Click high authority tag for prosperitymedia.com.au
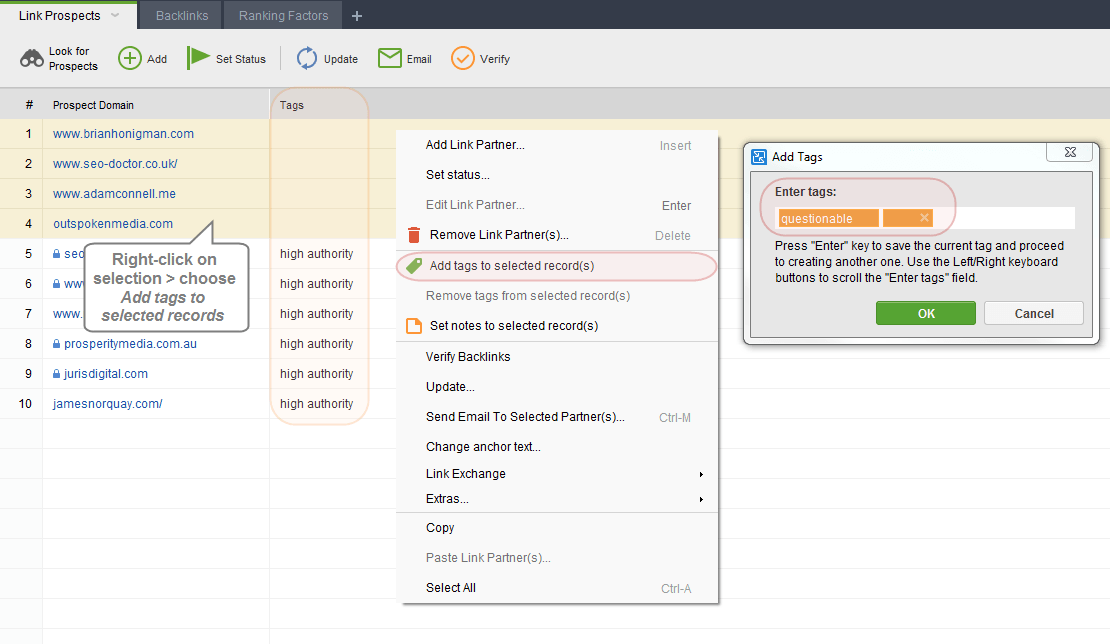 [316, 344]
